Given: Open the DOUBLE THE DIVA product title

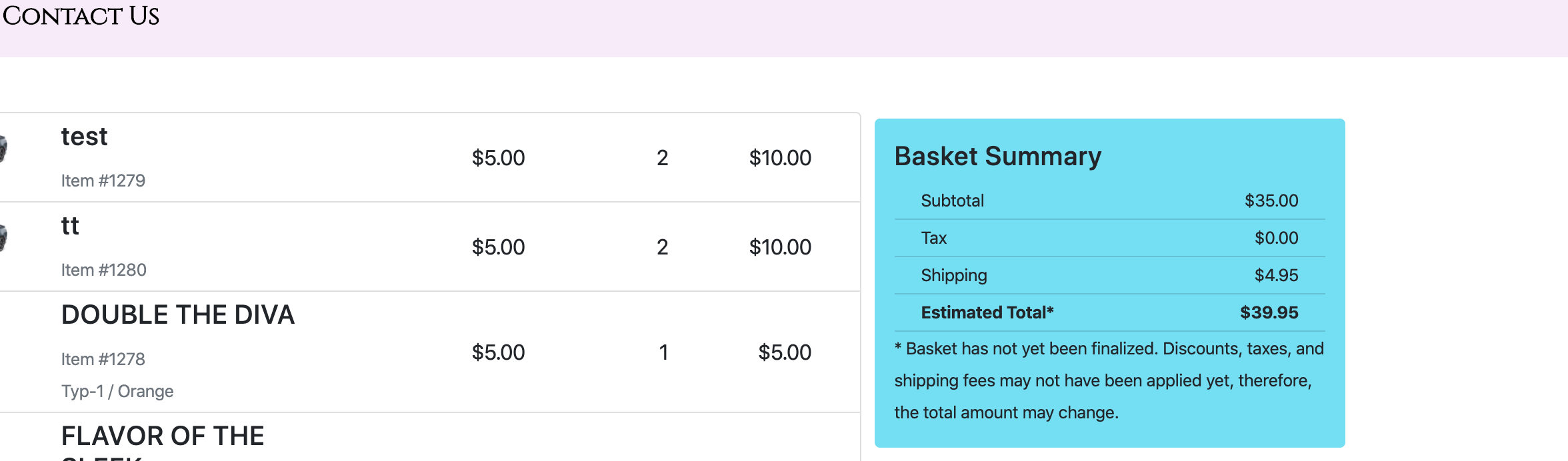Looking at the screenshot, I should click(178, 315).
